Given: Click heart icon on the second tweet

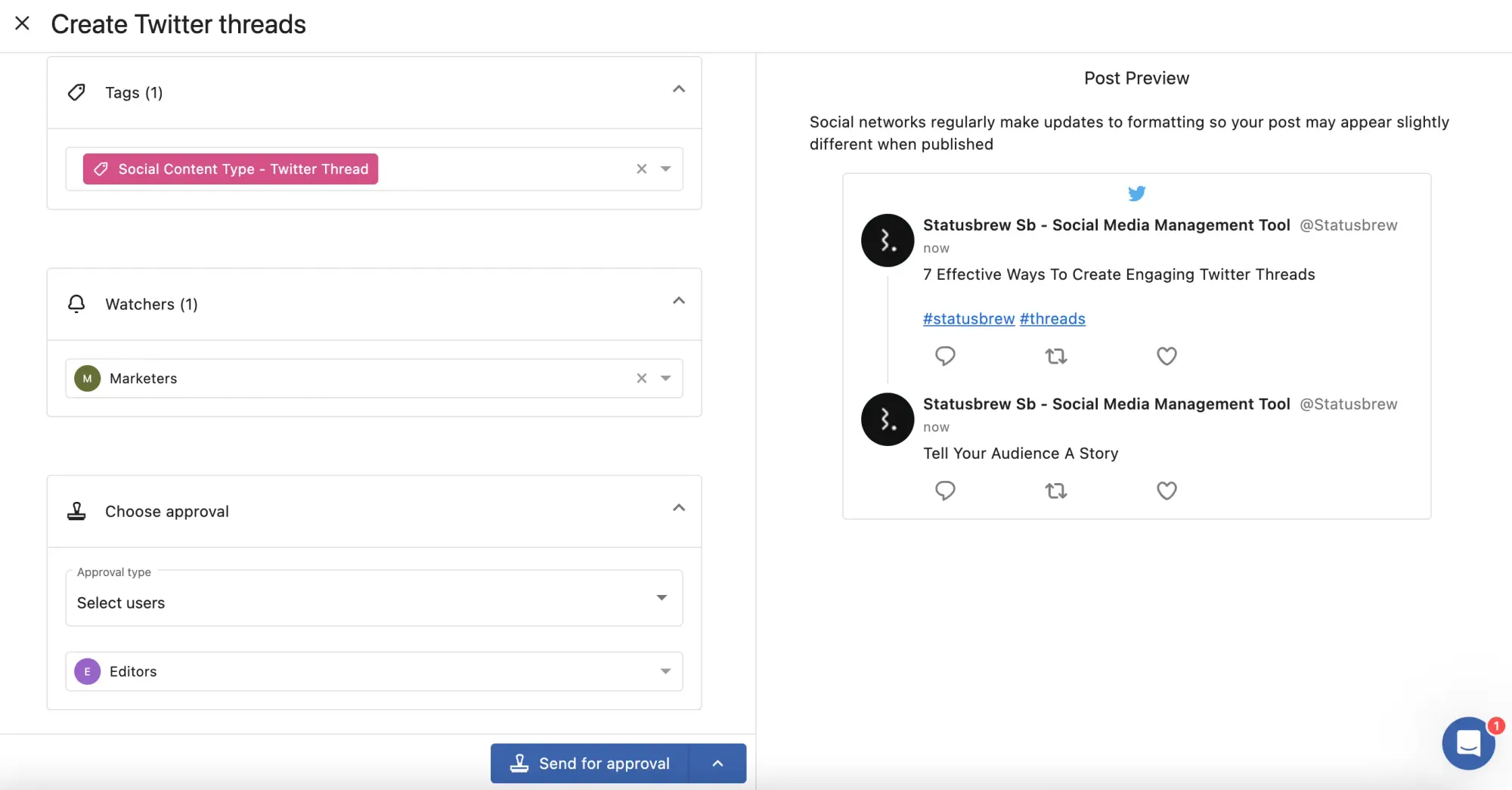Looking at the screenshot, I should point(1167,491).
